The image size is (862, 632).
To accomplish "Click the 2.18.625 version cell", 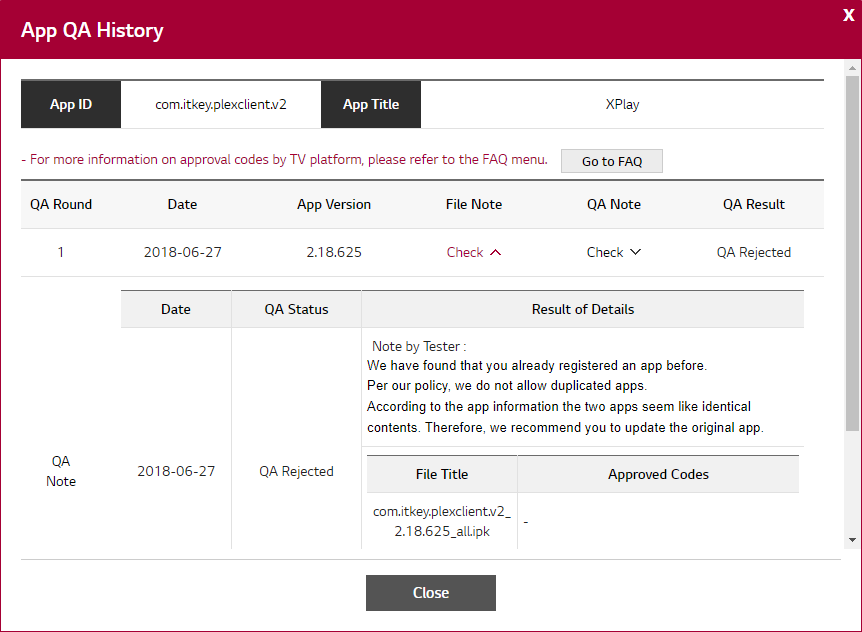I will click(334, 253).
